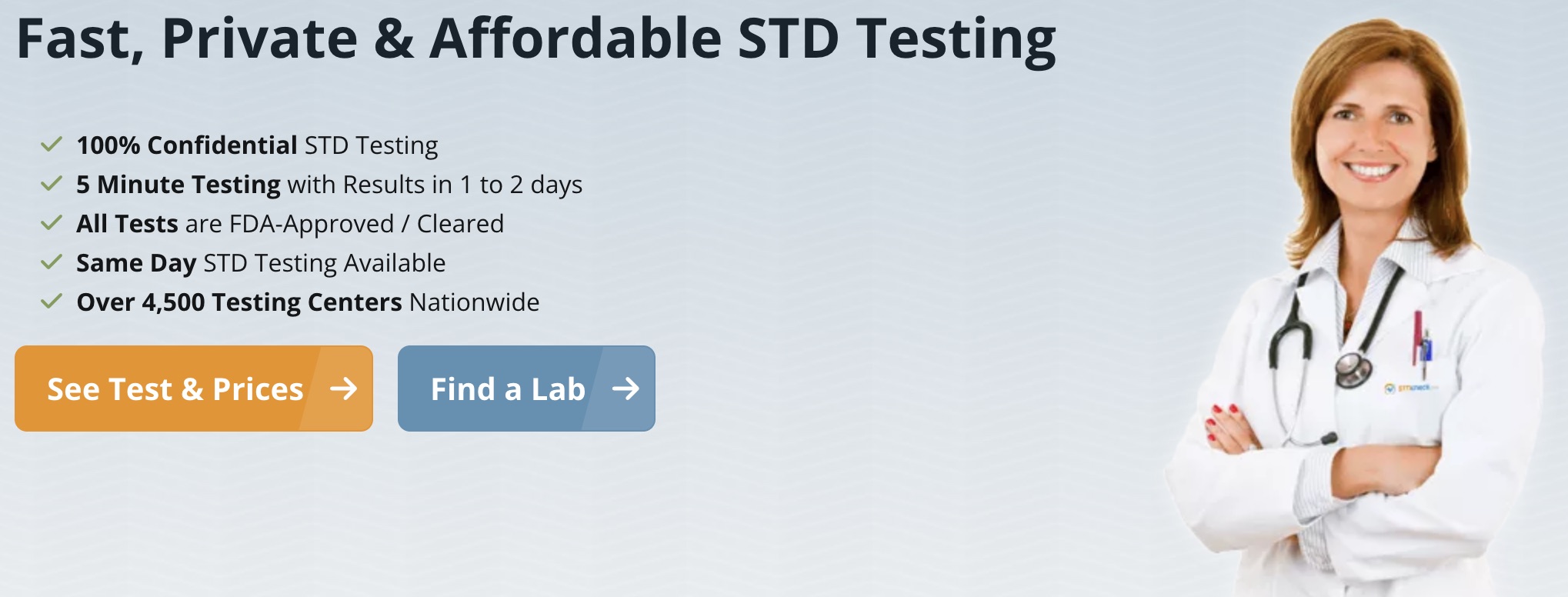Click the checkmark beside Over 4,500 Testing Centers

point(51,302)
